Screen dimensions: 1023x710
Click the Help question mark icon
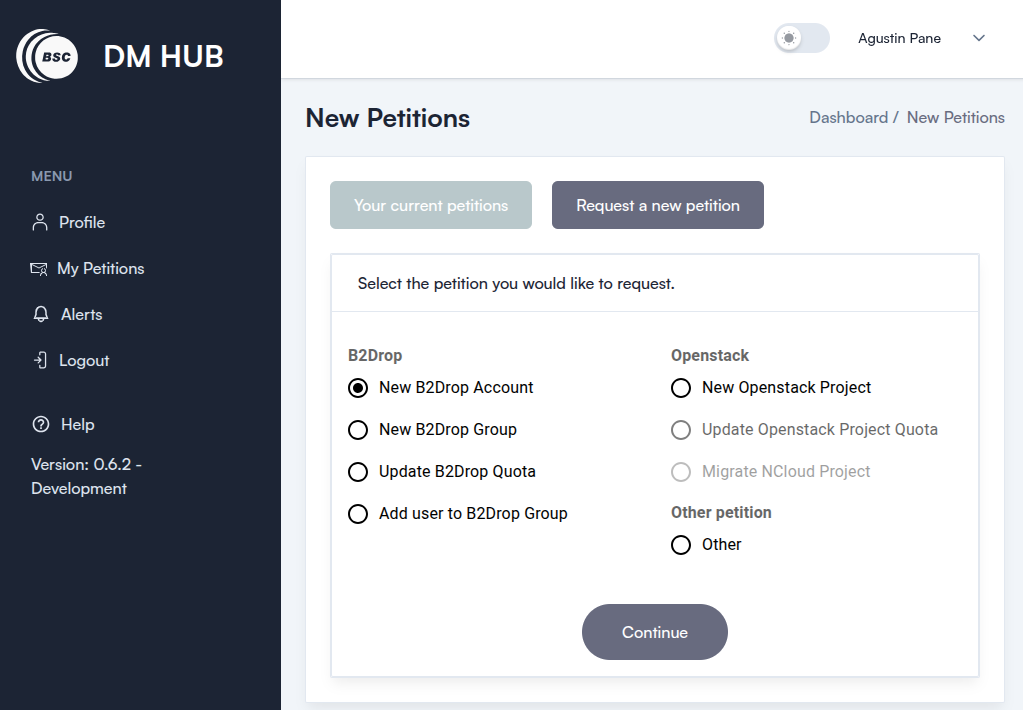pyautogui.click(x=40, y=424)
